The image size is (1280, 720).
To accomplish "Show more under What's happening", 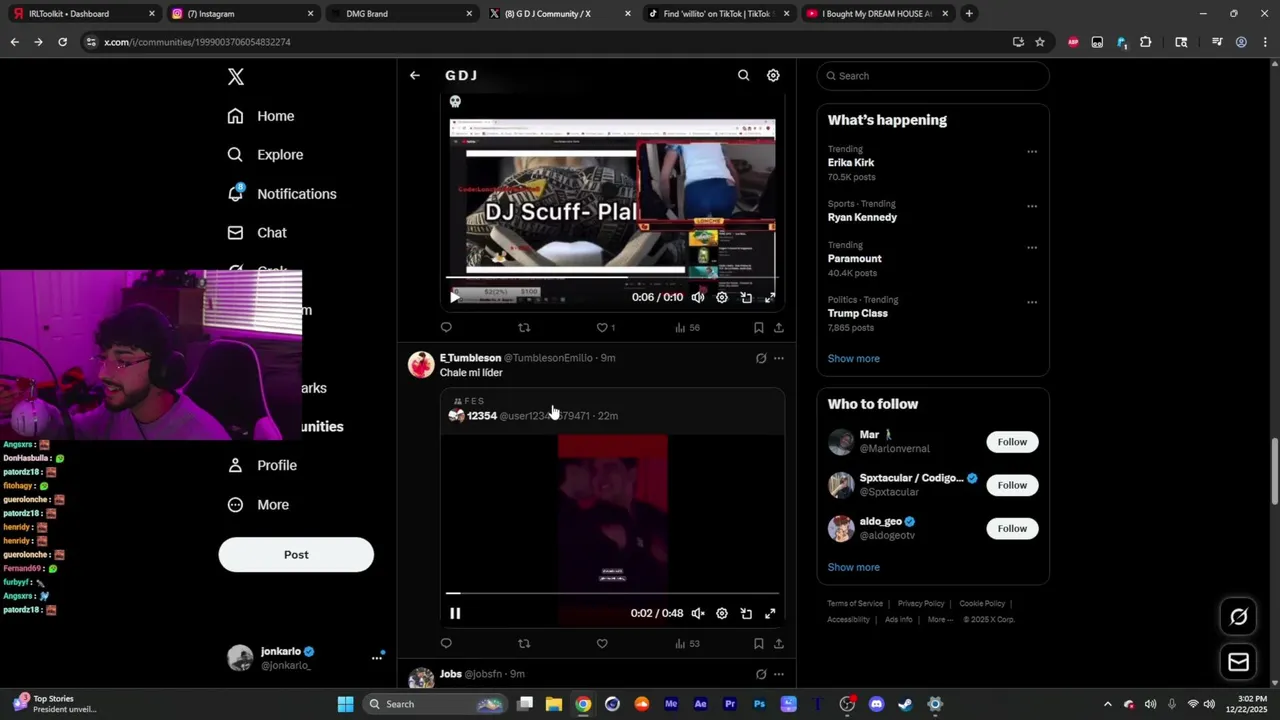I will [x=854, y=359].
